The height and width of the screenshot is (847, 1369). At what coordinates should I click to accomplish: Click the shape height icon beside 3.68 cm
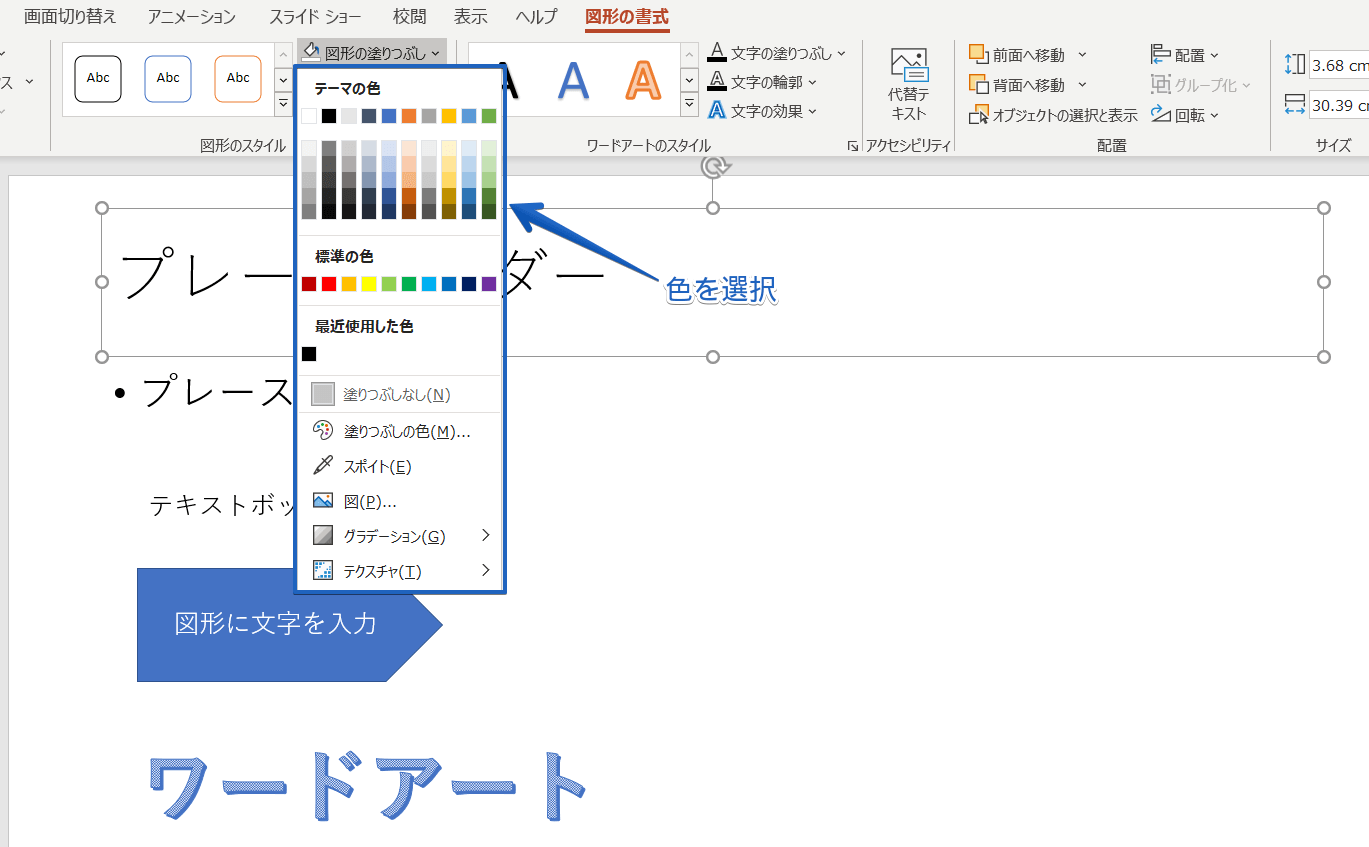pyautogui.click(x=1294, y=65)
